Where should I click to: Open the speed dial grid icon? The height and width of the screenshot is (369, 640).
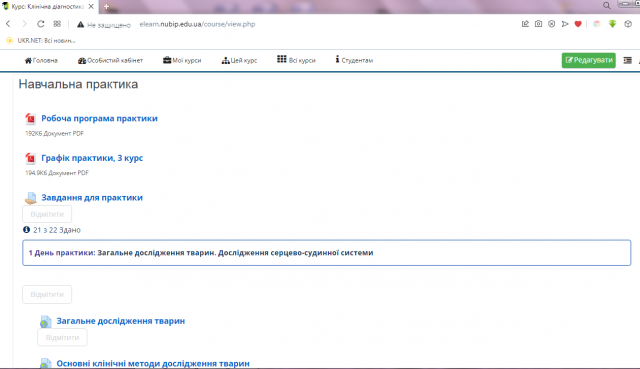57,24
